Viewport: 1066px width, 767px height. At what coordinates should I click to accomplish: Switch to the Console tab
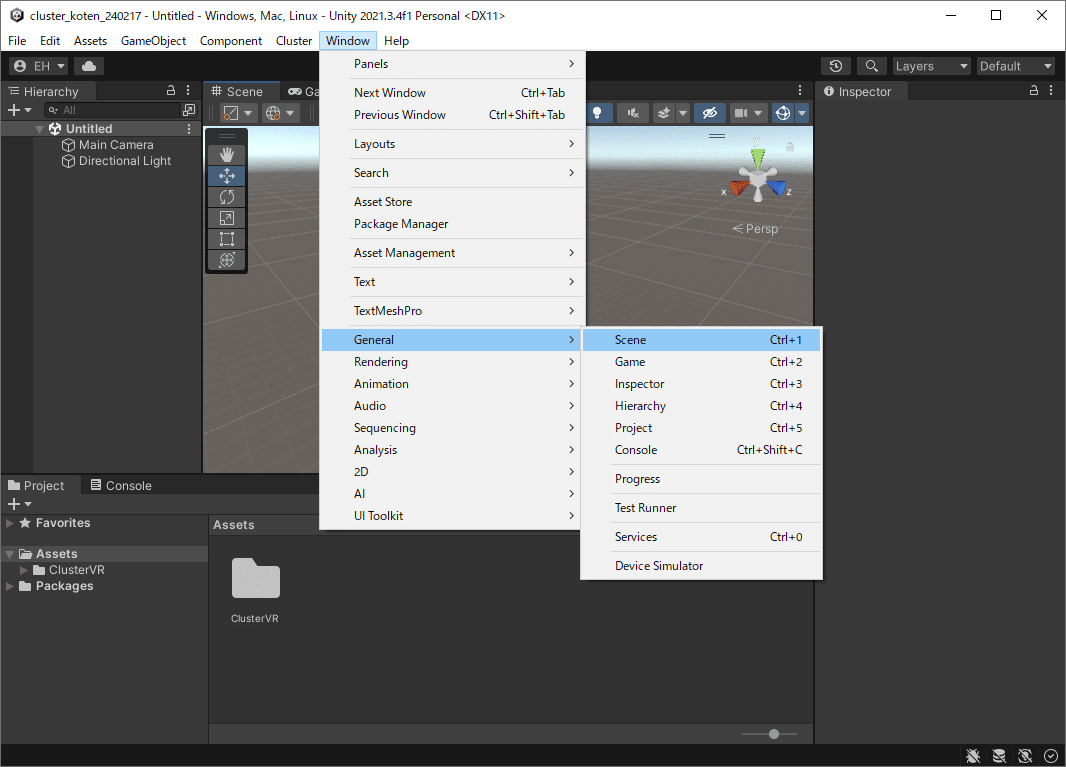coord(121,485)
